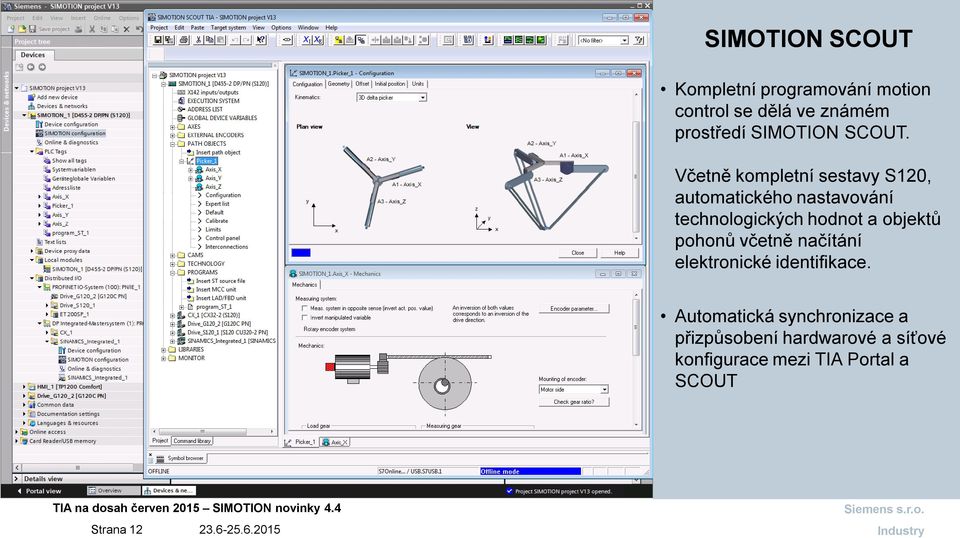
Task: Click ADDRESS LIST icon in SCOUT tree
Action: pos(181,110)
